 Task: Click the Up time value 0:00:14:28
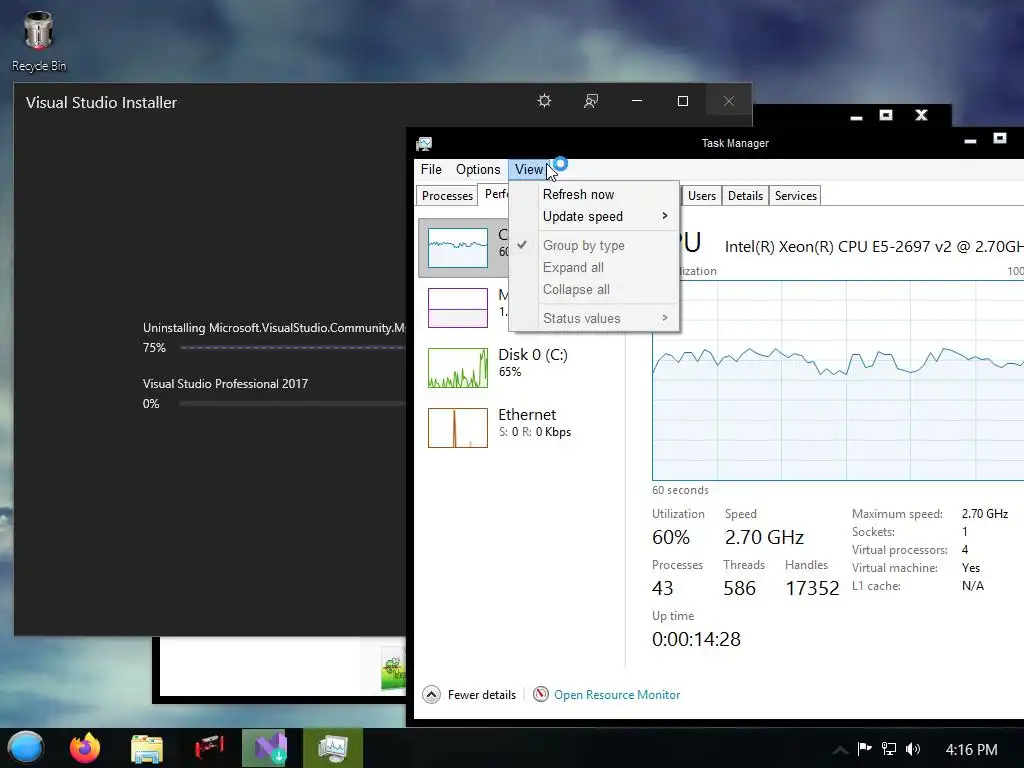click(696, 639)
